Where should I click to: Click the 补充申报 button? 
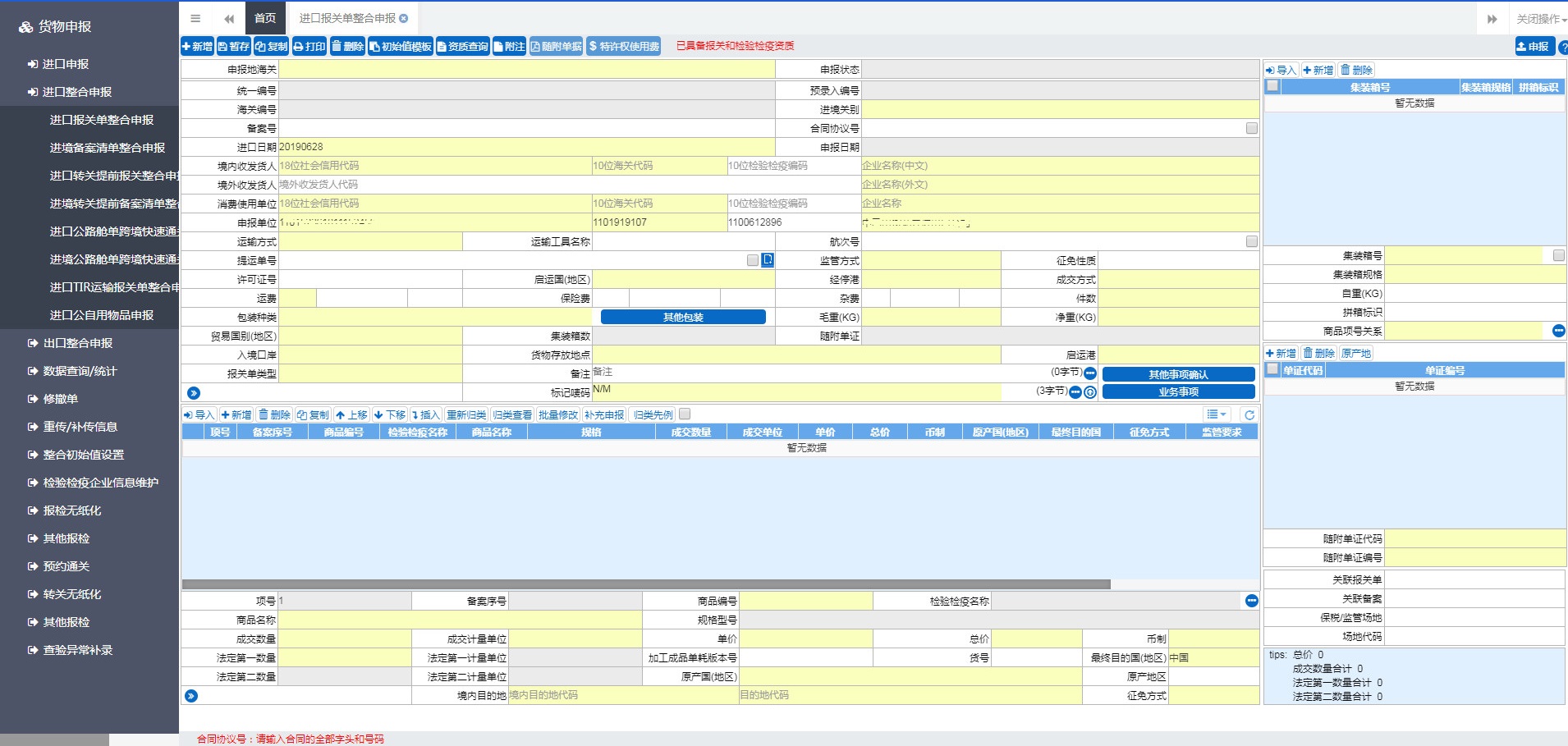(x=604, y=414)
